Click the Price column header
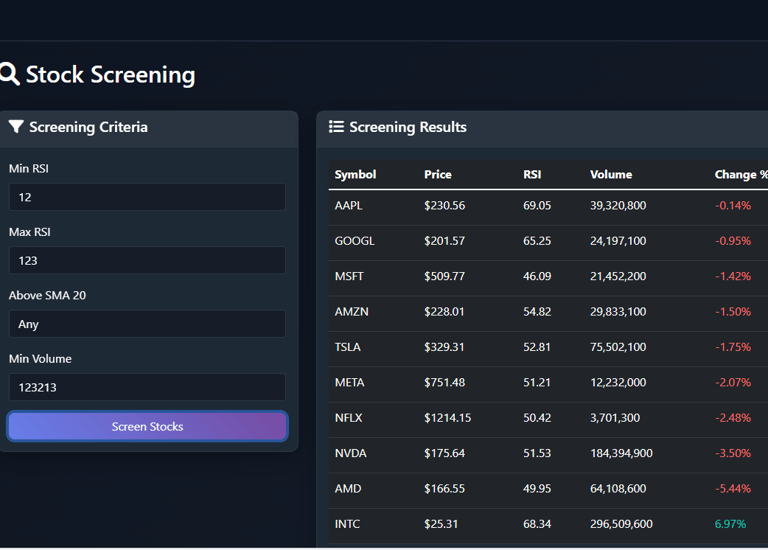The width and height of the screenshot is (768, 550). pos(438,174)
